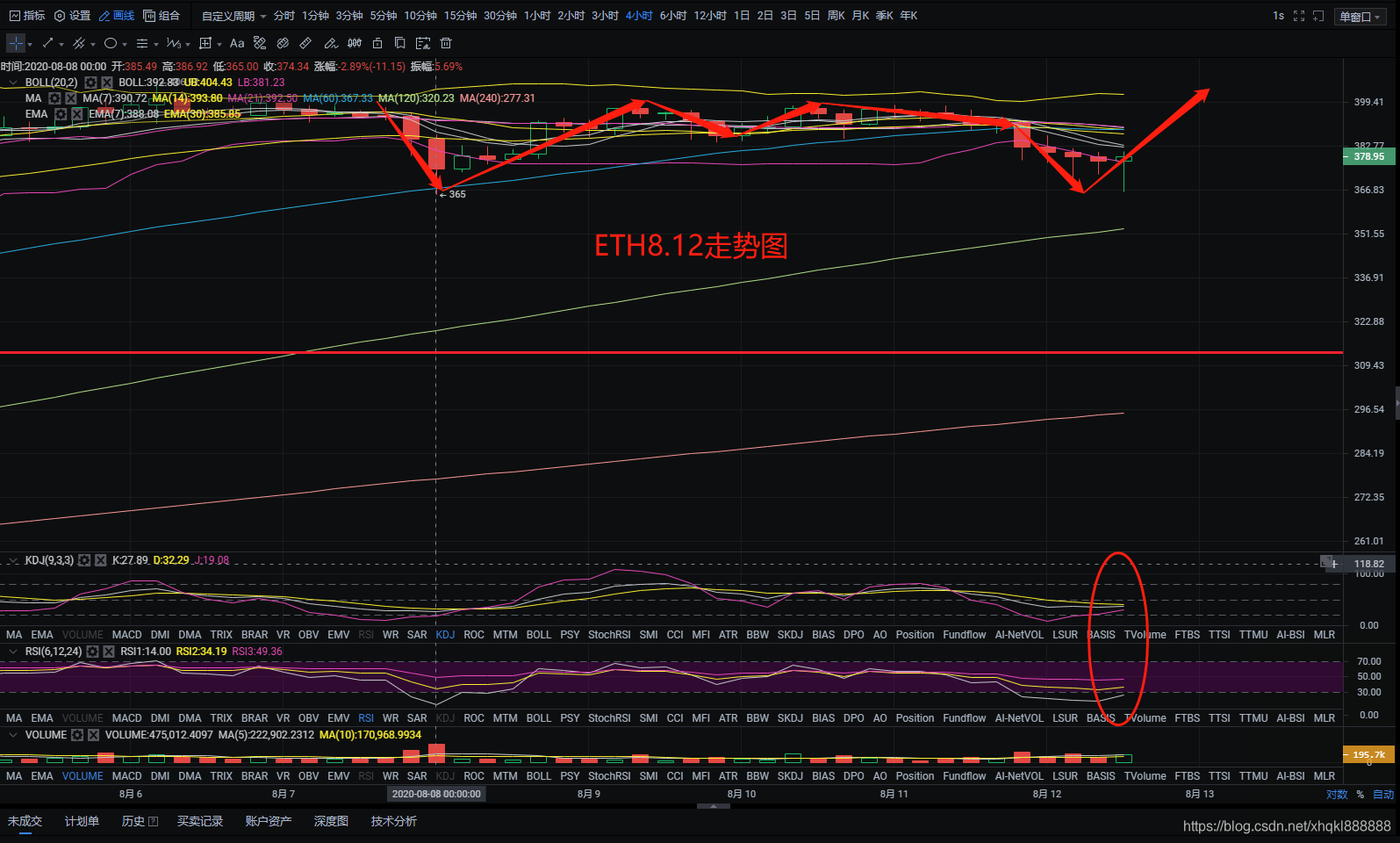The height and width of the screenshot is (843, 1400).
Task: Remove the BOLL indicator with X
Action: [107, 83]
